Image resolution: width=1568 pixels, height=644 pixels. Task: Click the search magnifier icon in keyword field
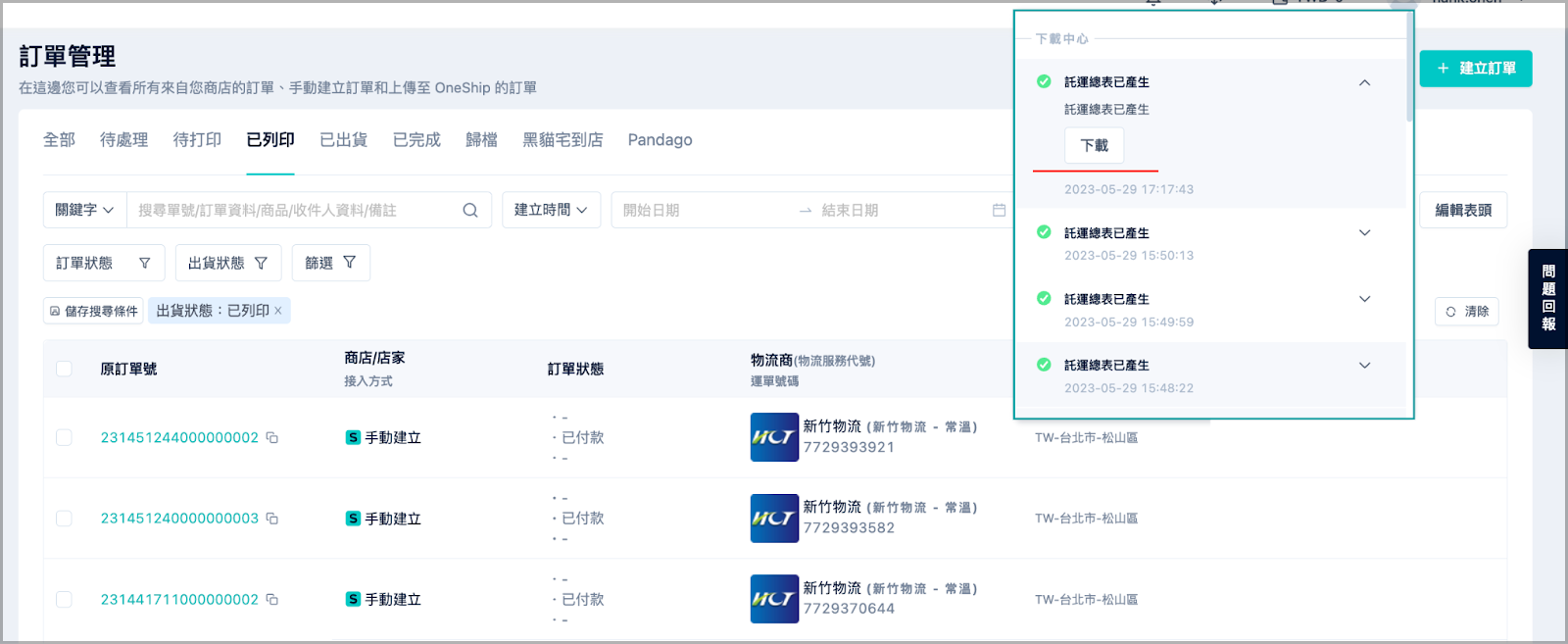click(470, 210)
